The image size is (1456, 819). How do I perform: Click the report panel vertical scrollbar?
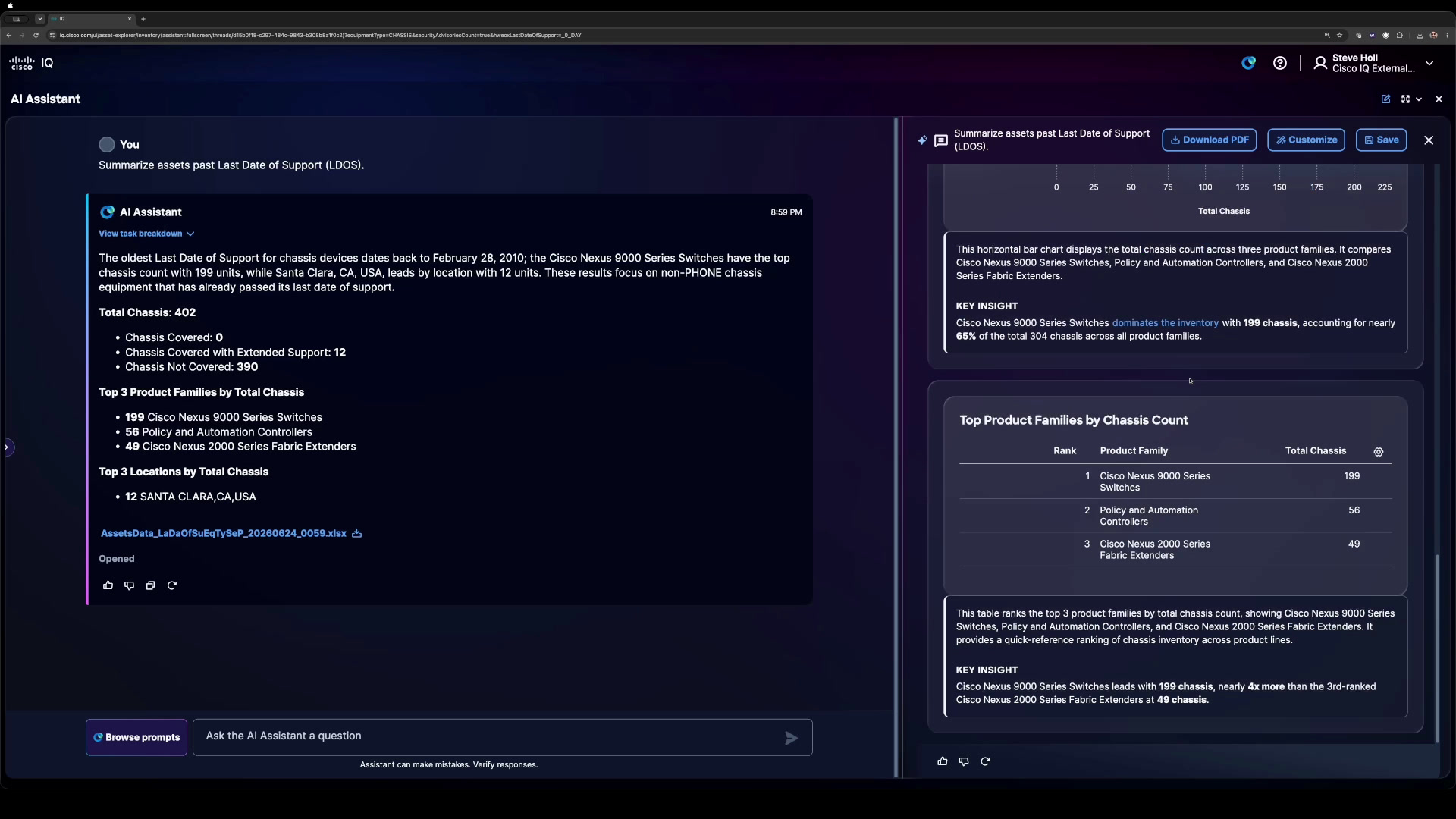pyautogui.click(x=1437, y=648)
